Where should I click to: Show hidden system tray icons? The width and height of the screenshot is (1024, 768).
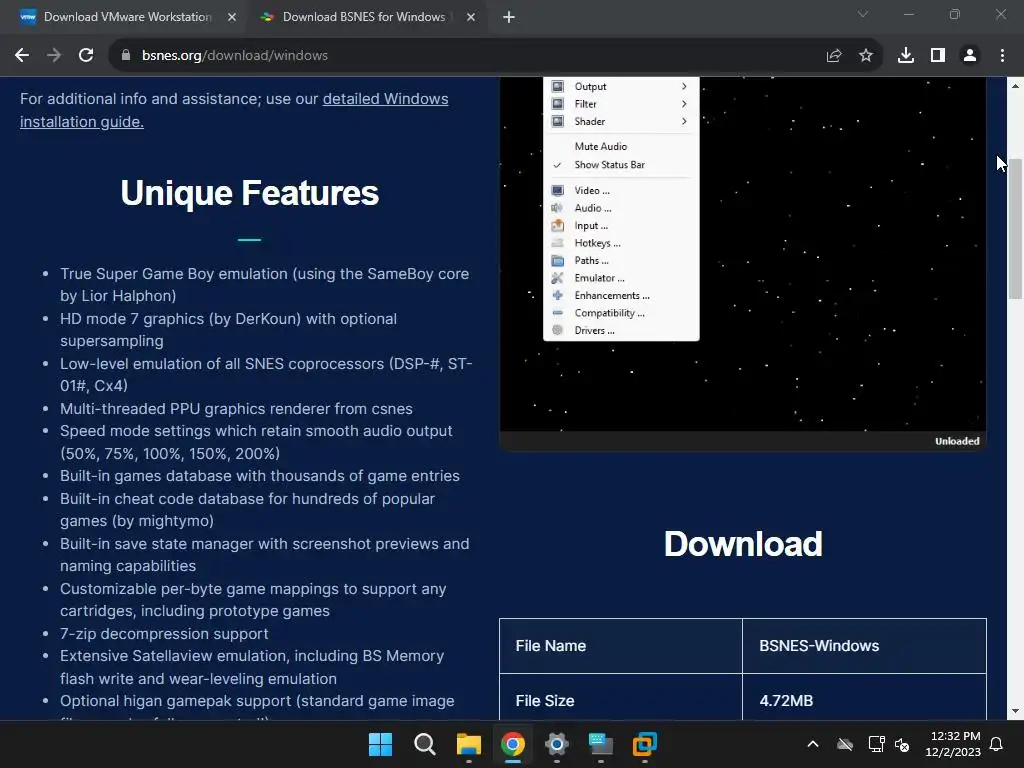[x=813, y=744]
